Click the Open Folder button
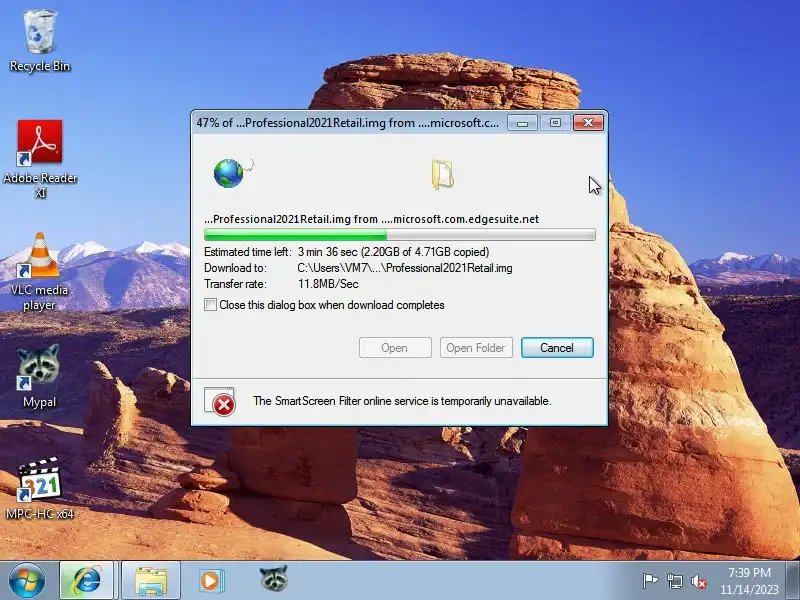 click(476, 347)
